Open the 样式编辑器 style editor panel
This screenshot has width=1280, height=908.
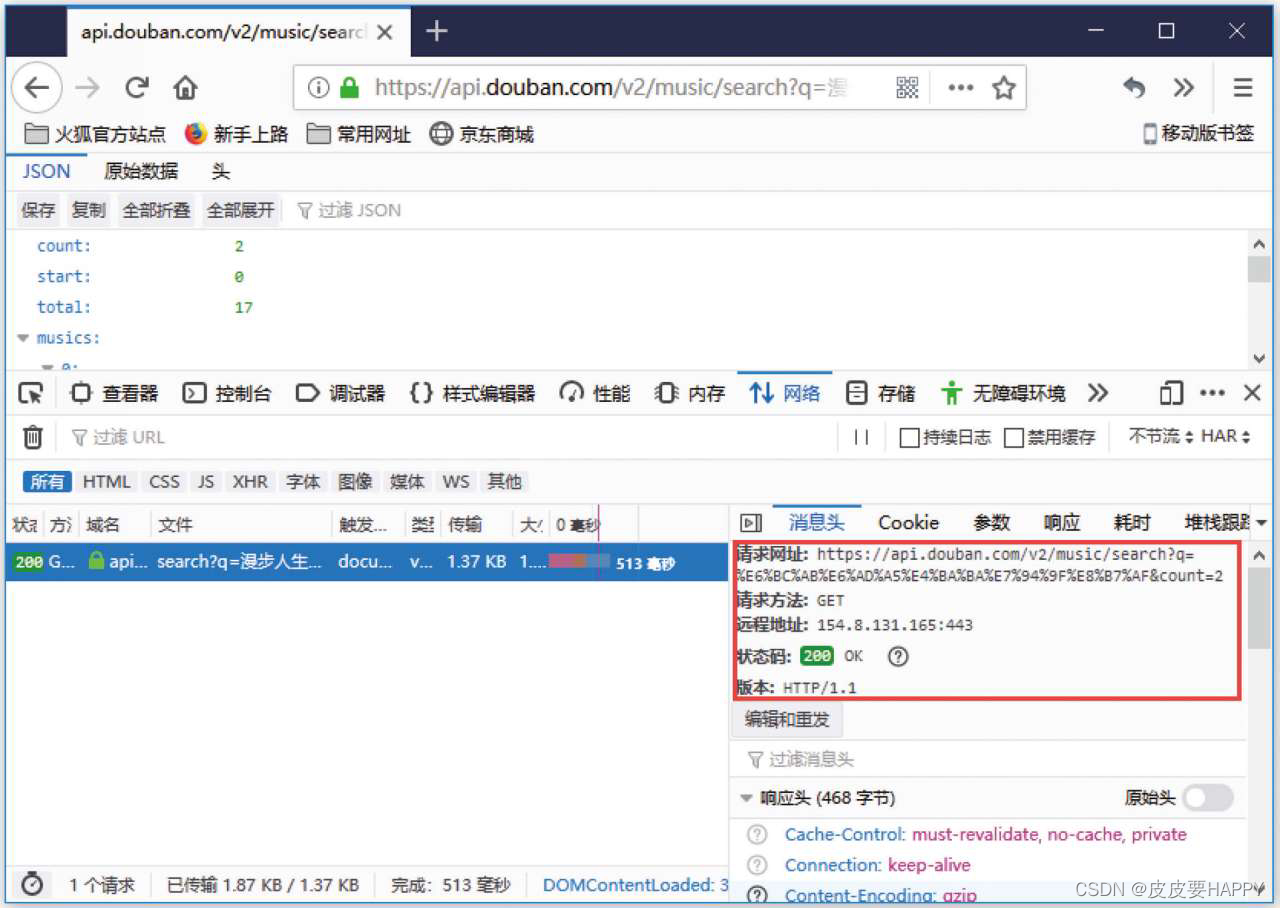point(472,393)
